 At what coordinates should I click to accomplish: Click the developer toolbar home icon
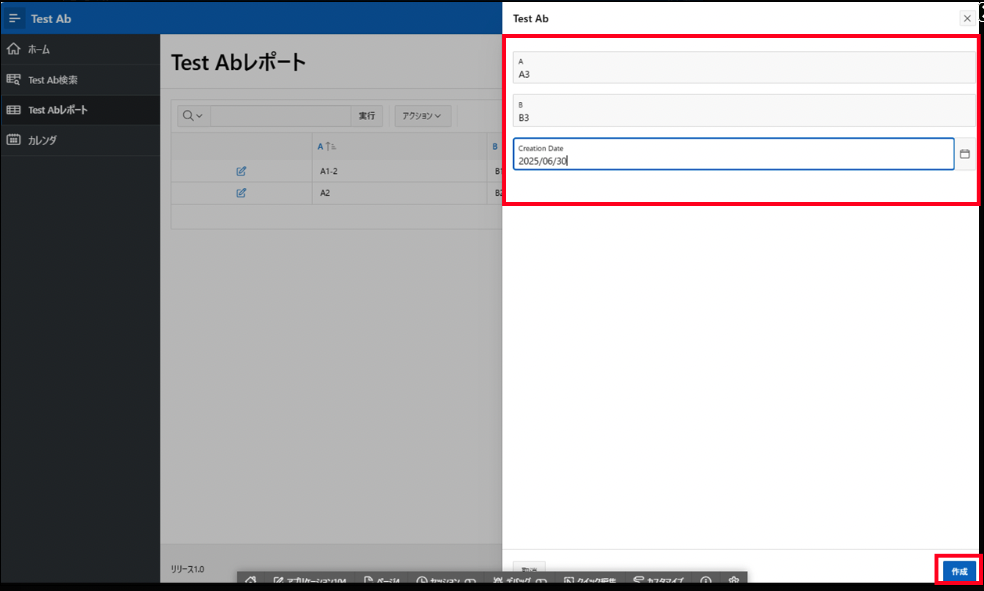(250, 581)
